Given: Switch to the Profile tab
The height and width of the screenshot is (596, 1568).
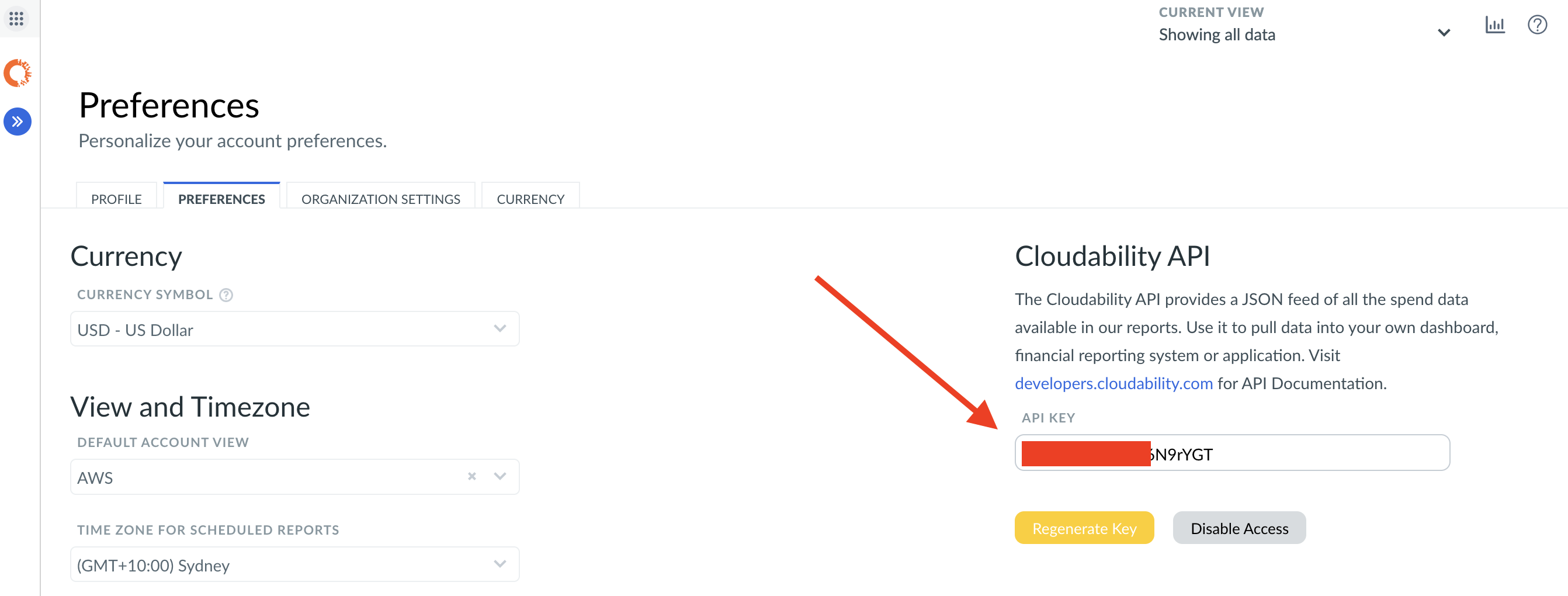Looking at the screenshot, I should tap(116, 199).
